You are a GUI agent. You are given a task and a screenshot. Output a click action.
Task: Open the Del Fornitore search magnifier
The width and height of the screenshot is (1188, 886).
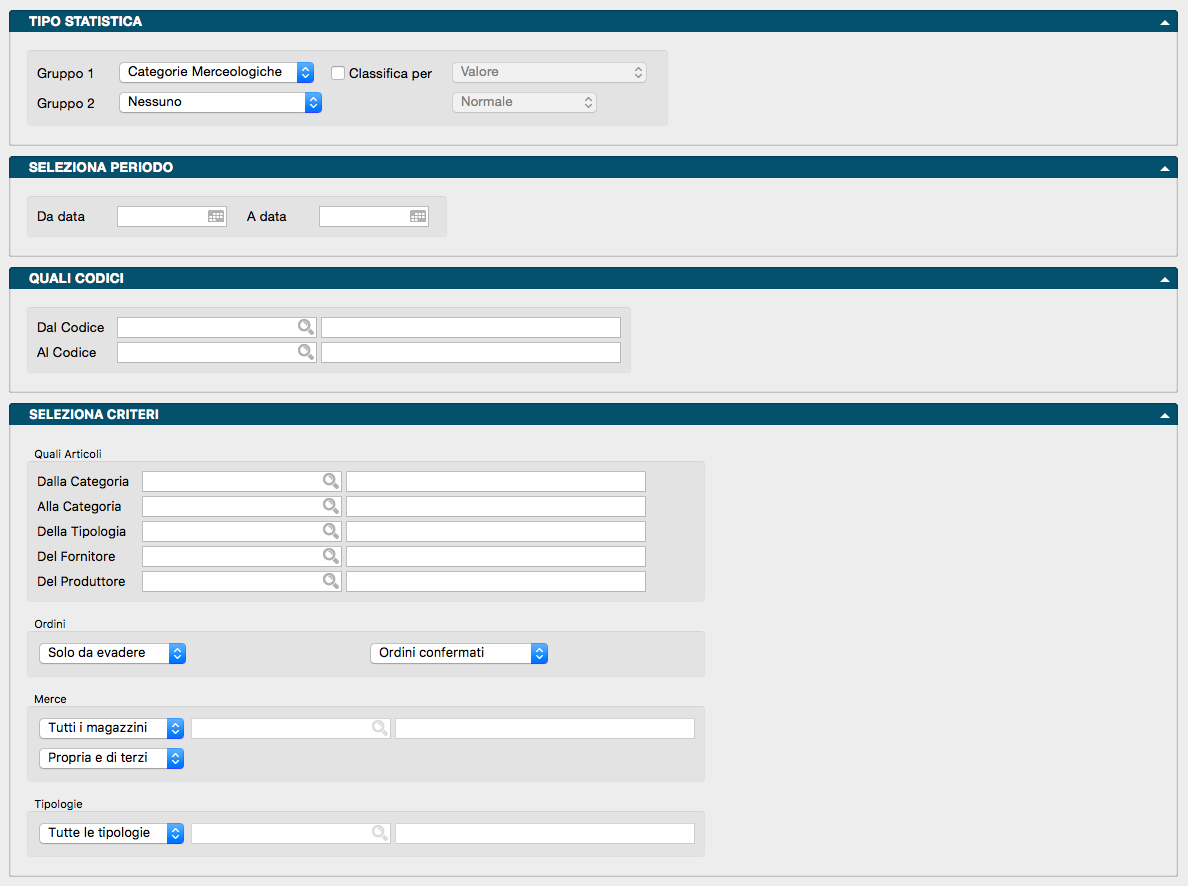click(x=330, y=556)
